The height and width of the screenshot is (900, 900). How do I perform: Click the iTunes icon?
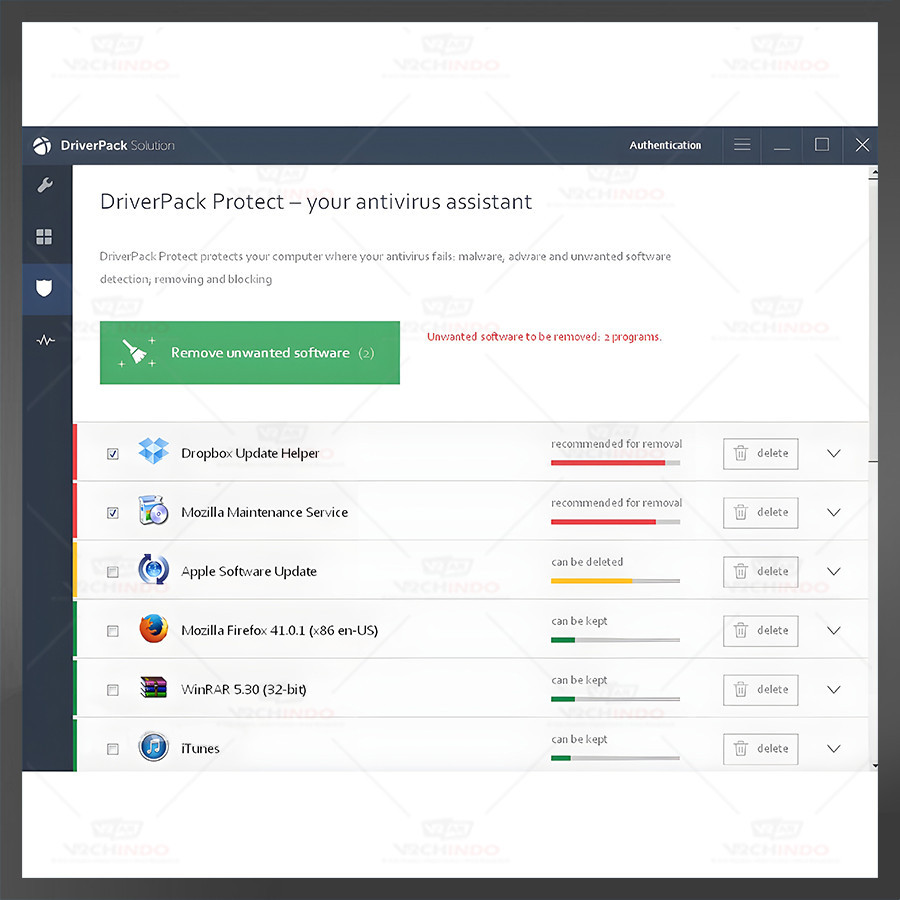[153, 747]
